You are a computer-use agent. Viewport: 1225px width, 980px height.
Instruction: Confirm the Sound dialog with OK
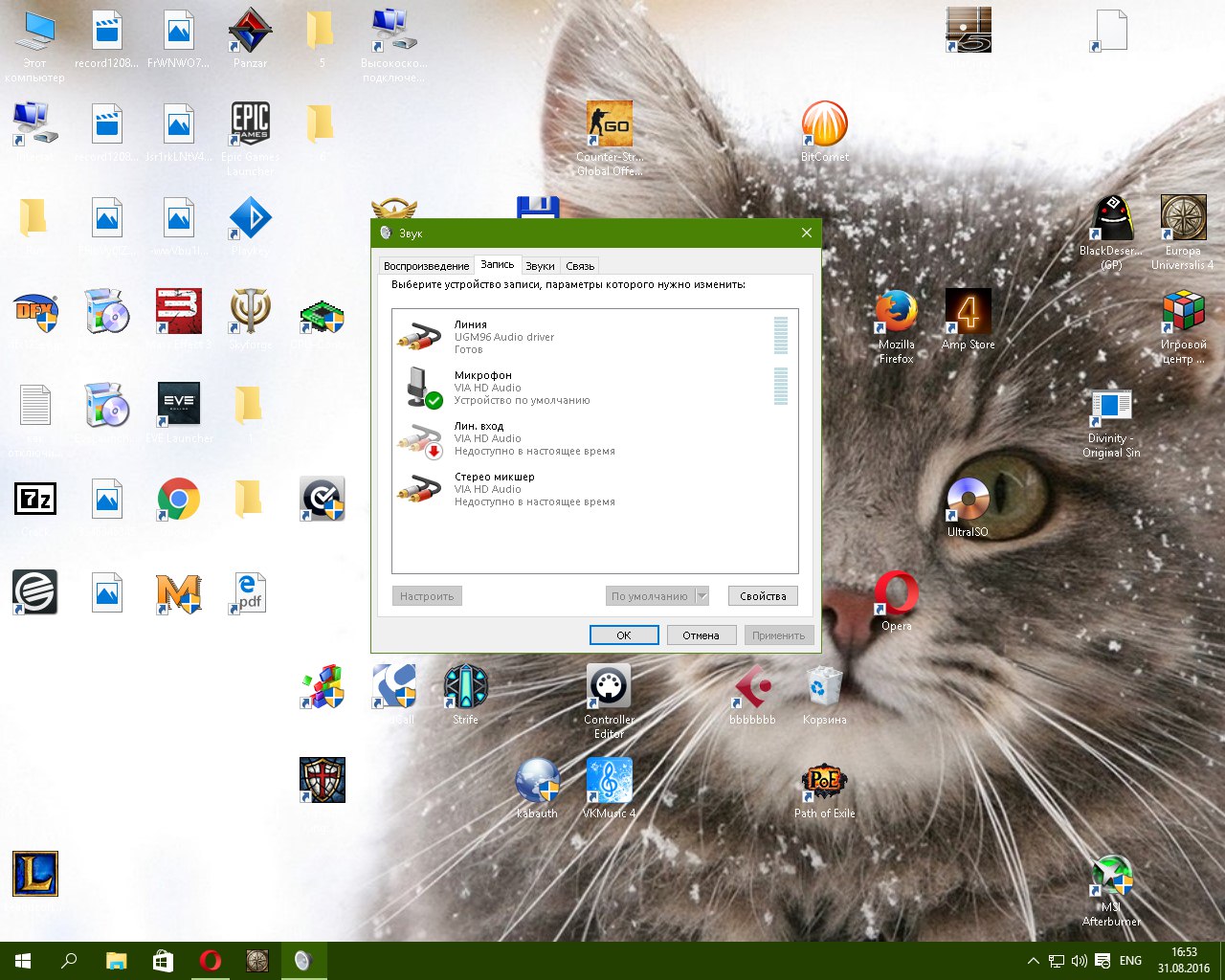[624, 635]
